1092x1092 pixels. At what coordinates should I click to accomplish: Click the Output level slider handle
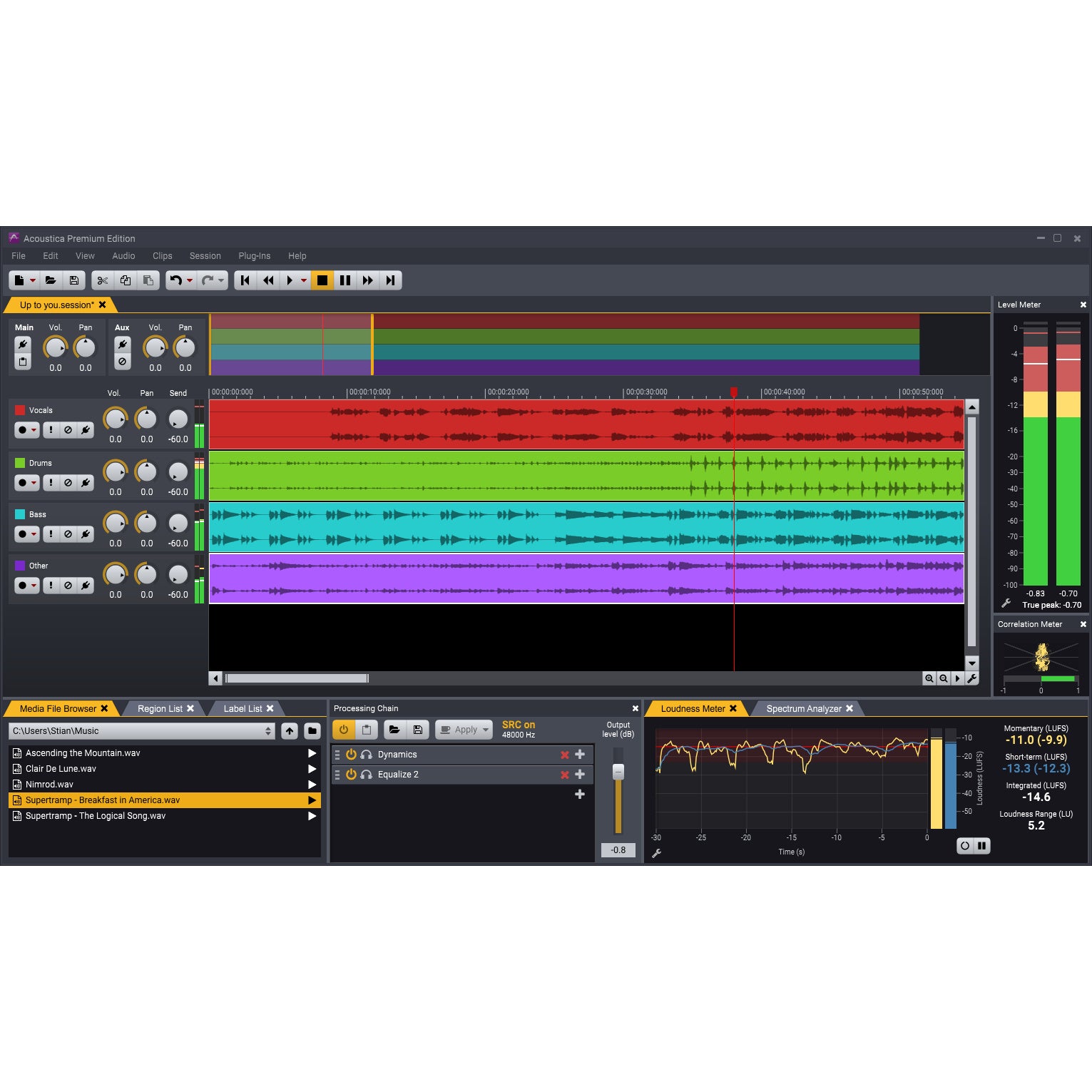click(618, 772)
